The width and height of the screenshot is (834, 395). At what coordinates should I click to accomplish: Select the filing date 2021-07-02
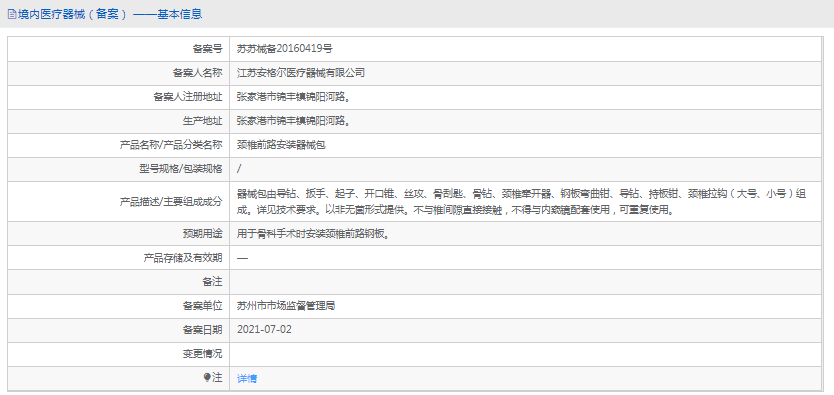pos(264,329)
